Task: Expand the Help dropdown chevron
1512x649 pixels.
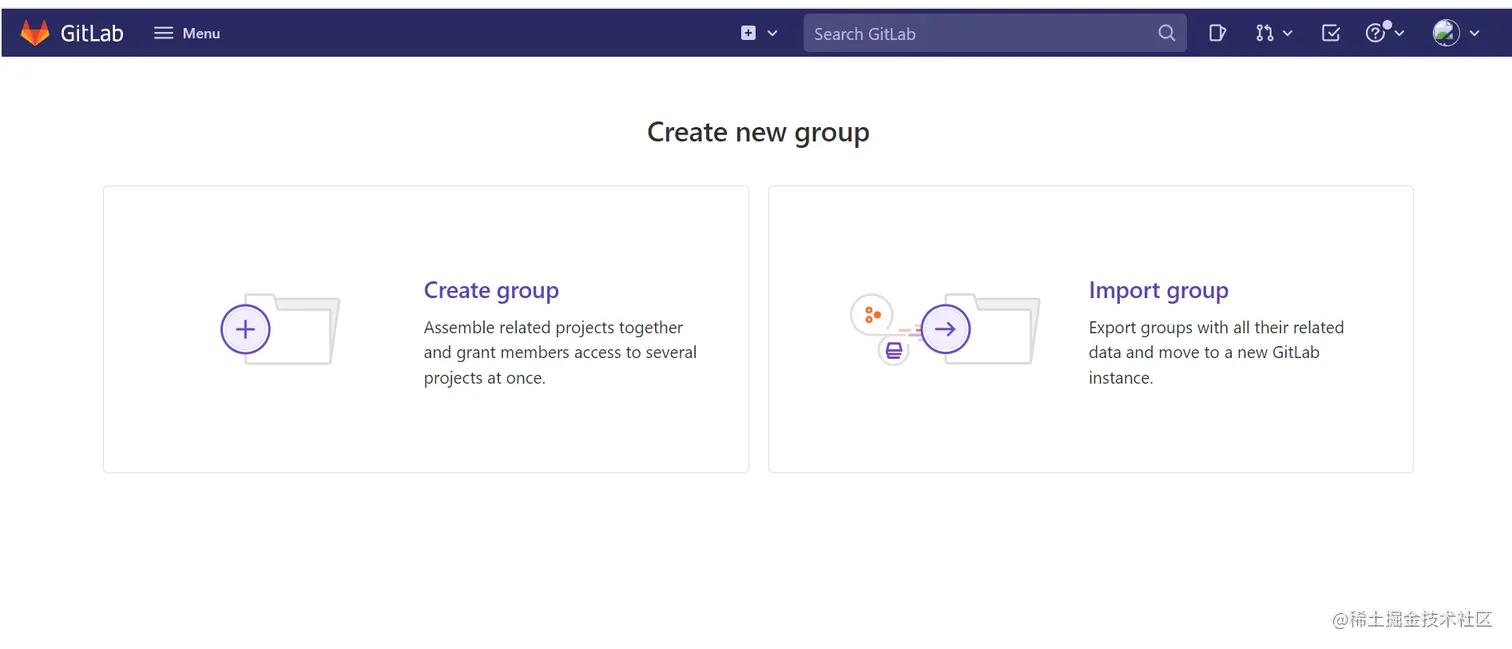Action: (1399, 33)
